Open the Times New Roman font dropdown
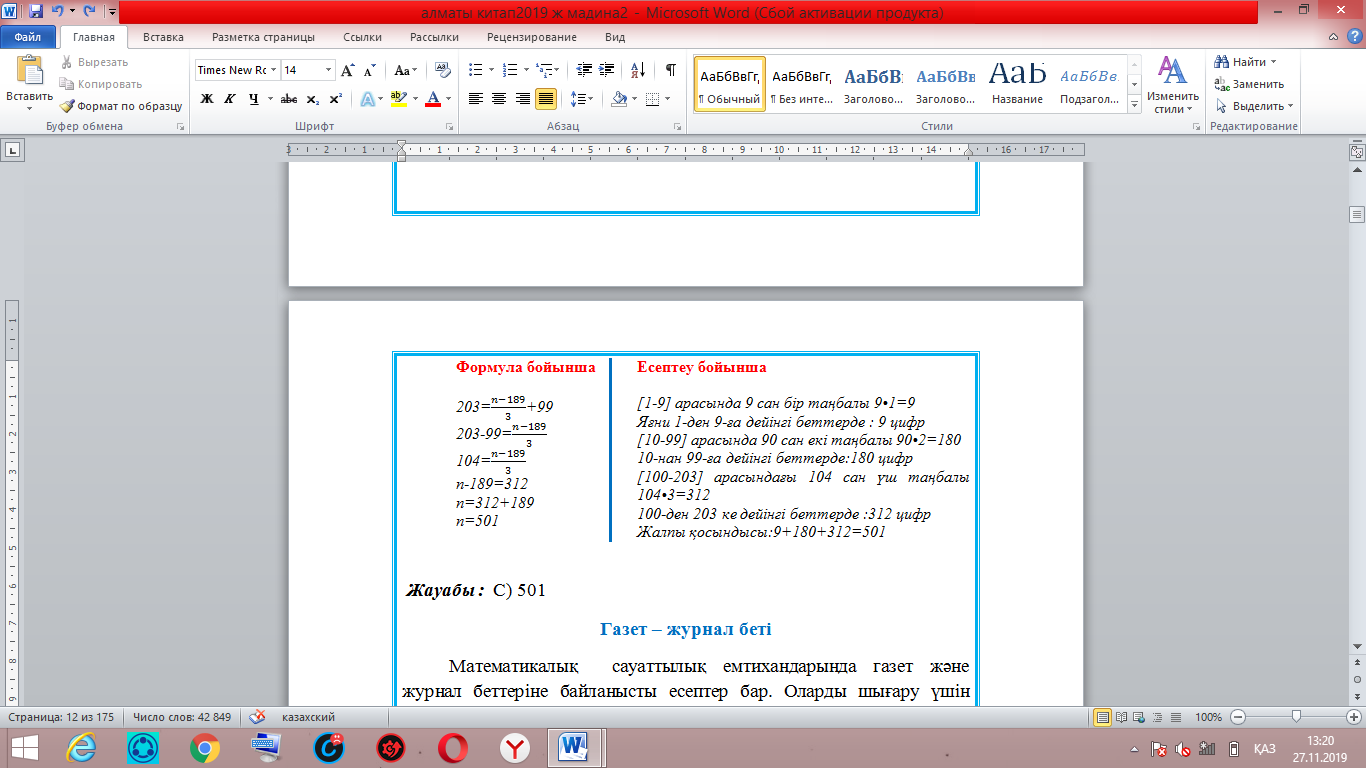This screenshot has width=1366, height=768. coord(273,70)
